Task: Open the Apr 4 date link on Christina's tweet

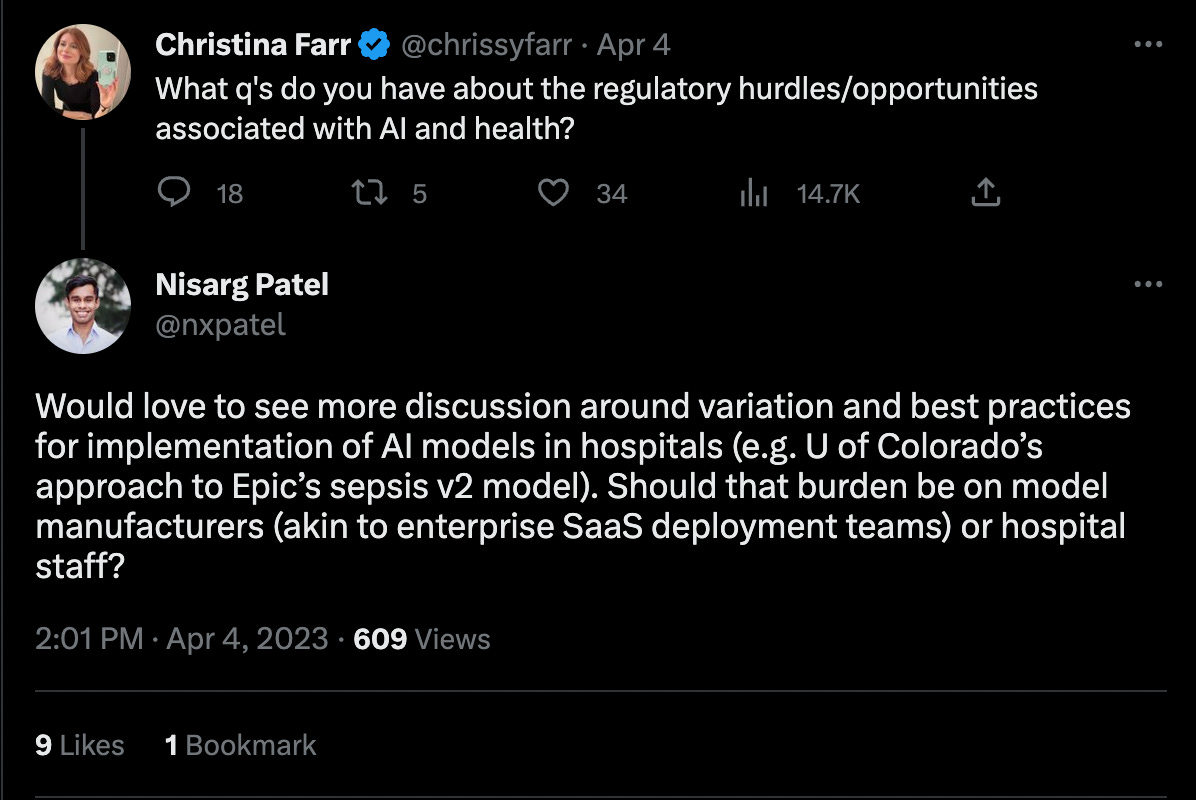Action: (x=633, y=45)
